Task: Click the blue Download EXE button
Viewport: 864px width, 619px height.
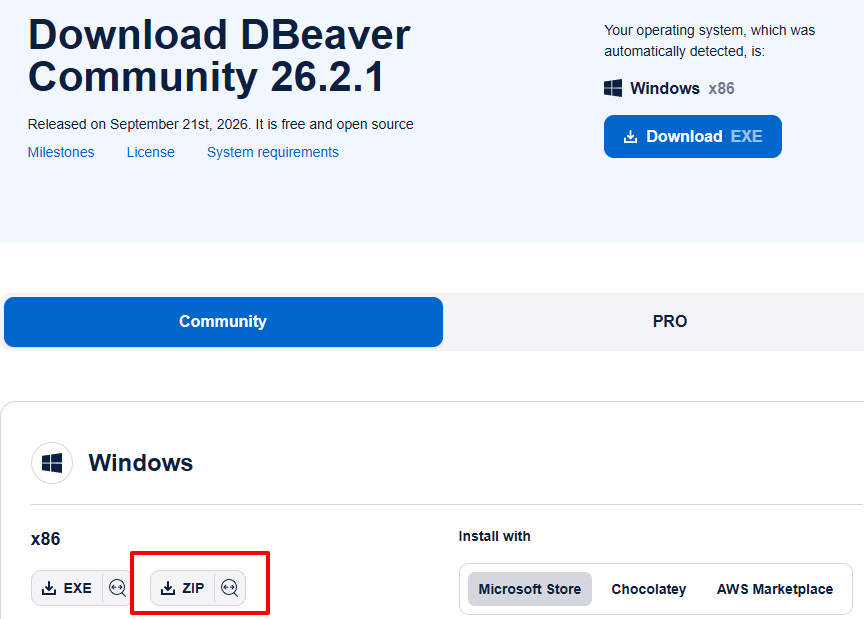Action: tap(693, 137)
